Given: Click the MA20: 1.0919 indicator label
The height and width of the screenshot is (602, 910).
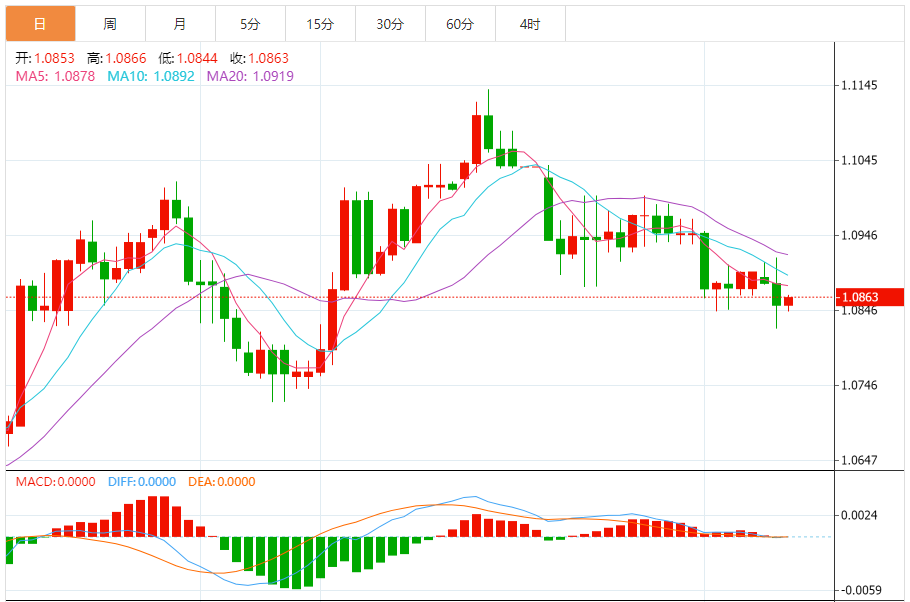Looking at the screenshot, I should coord(250,76).
